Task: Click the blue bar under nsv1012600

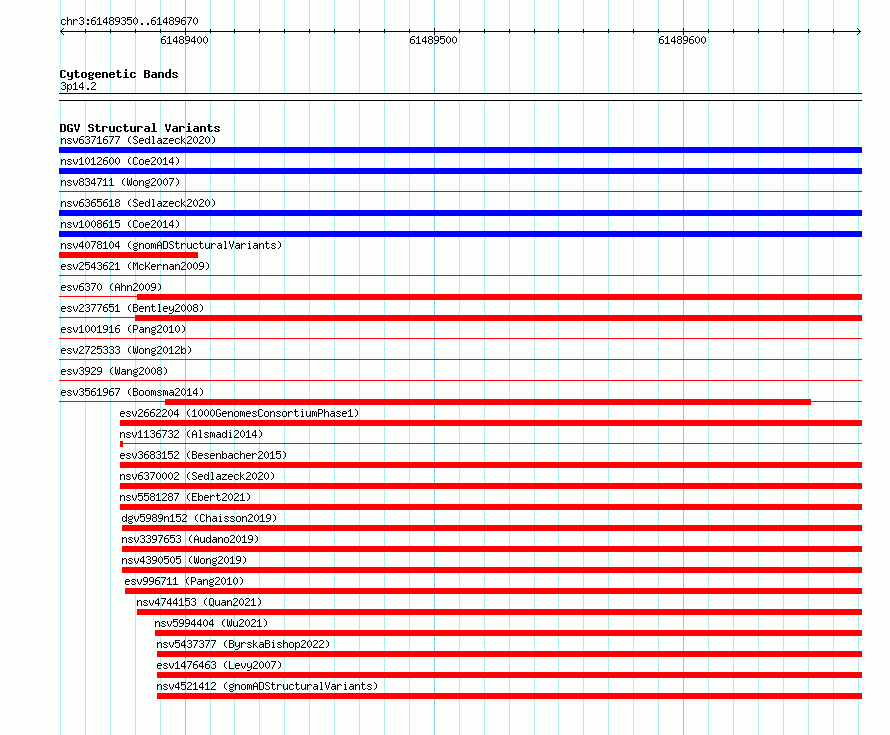Action: pos(460,171)
